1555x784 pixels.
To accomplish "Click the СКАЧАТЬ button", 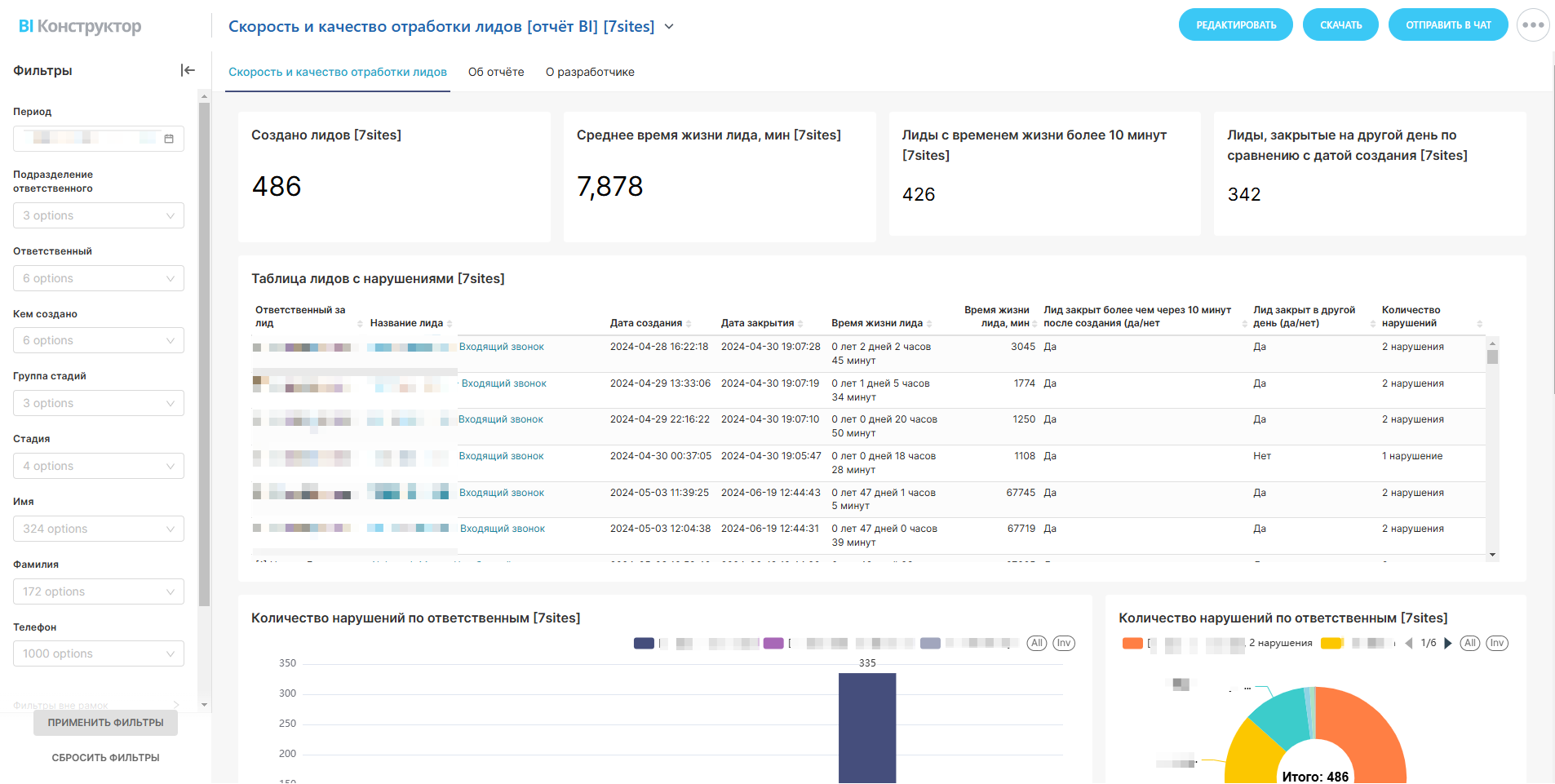I will coord(1340,25).
